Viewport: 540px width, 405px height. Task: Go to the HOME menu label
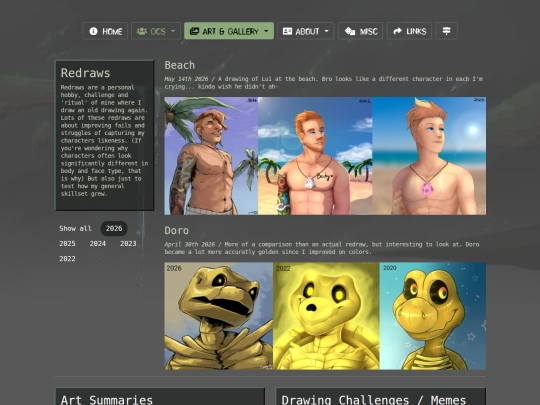click(x=112, y=31)
